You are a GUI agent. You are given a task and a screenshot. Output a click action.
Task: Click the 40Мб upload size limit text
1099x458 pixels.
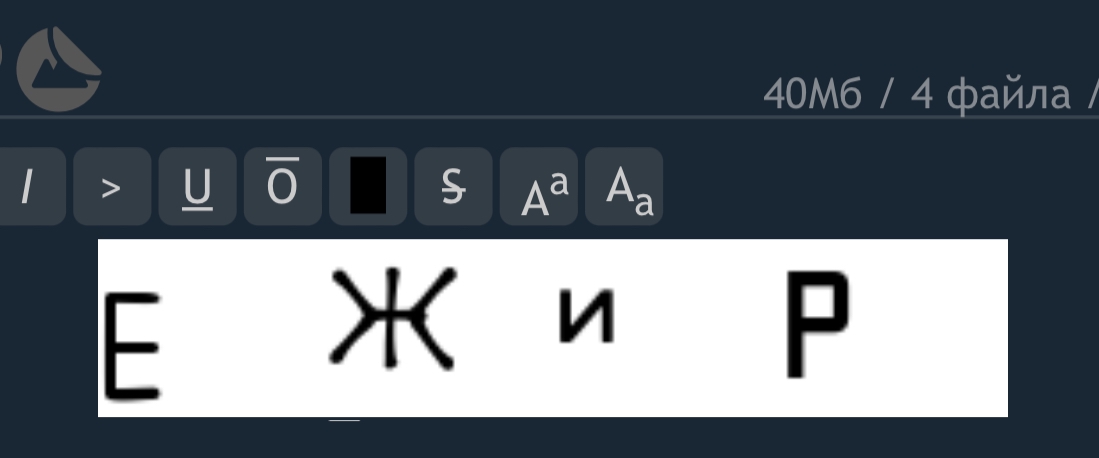pyautogui.click(x=812, y=94)
